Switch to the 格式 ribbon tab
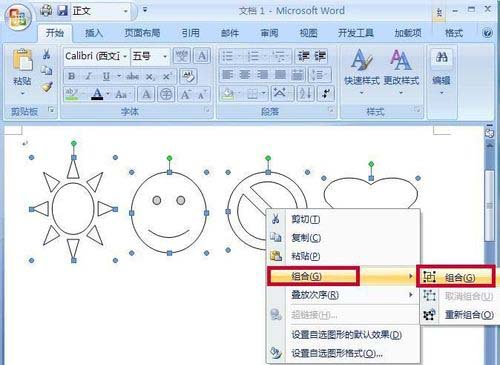The image size is (500, 365). (x=454, y=33)
